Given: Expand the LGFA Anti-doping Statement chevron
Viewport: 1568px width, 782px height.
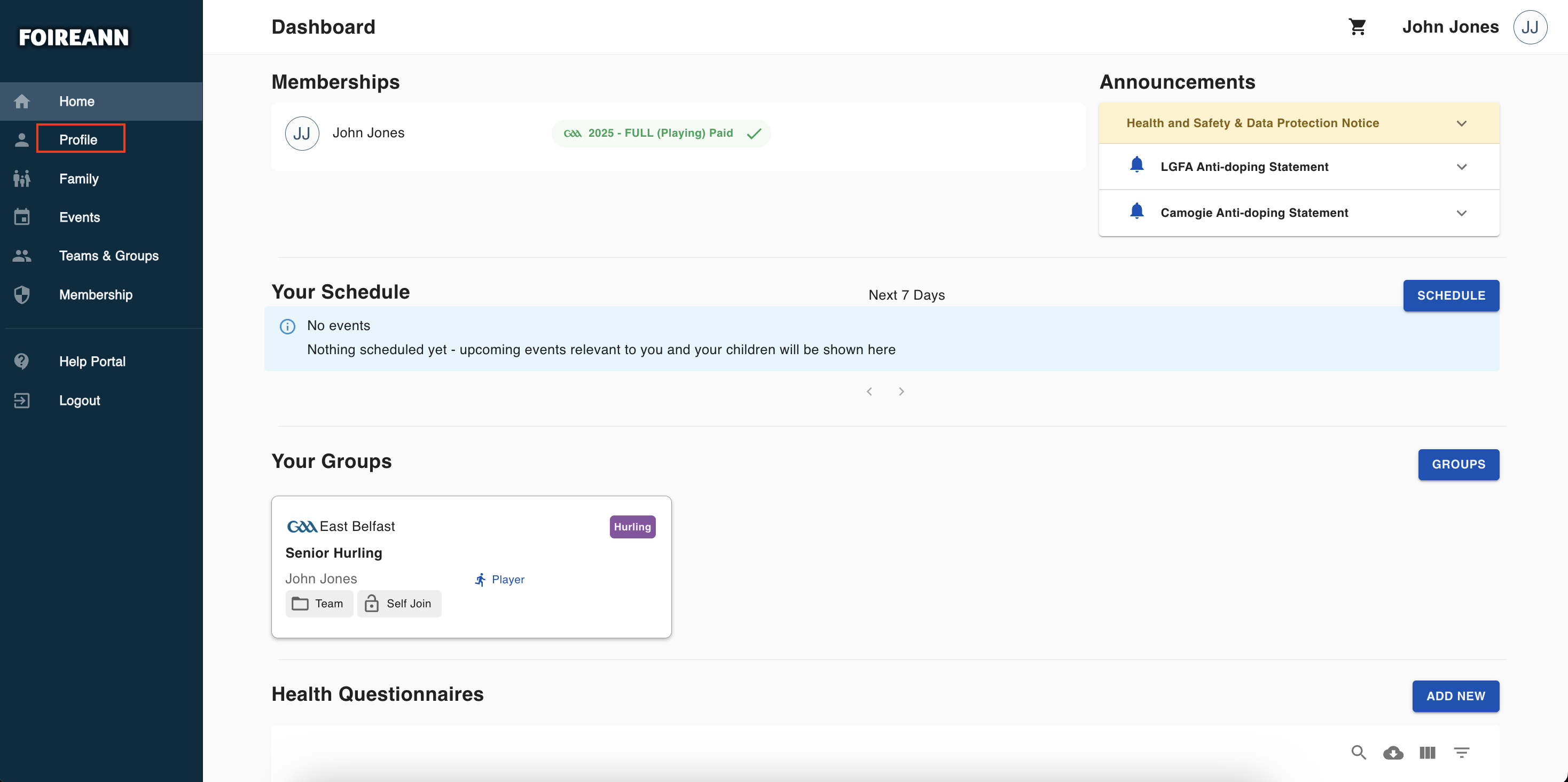Looking at the screenshot, I should click(x=1462, y=166).
